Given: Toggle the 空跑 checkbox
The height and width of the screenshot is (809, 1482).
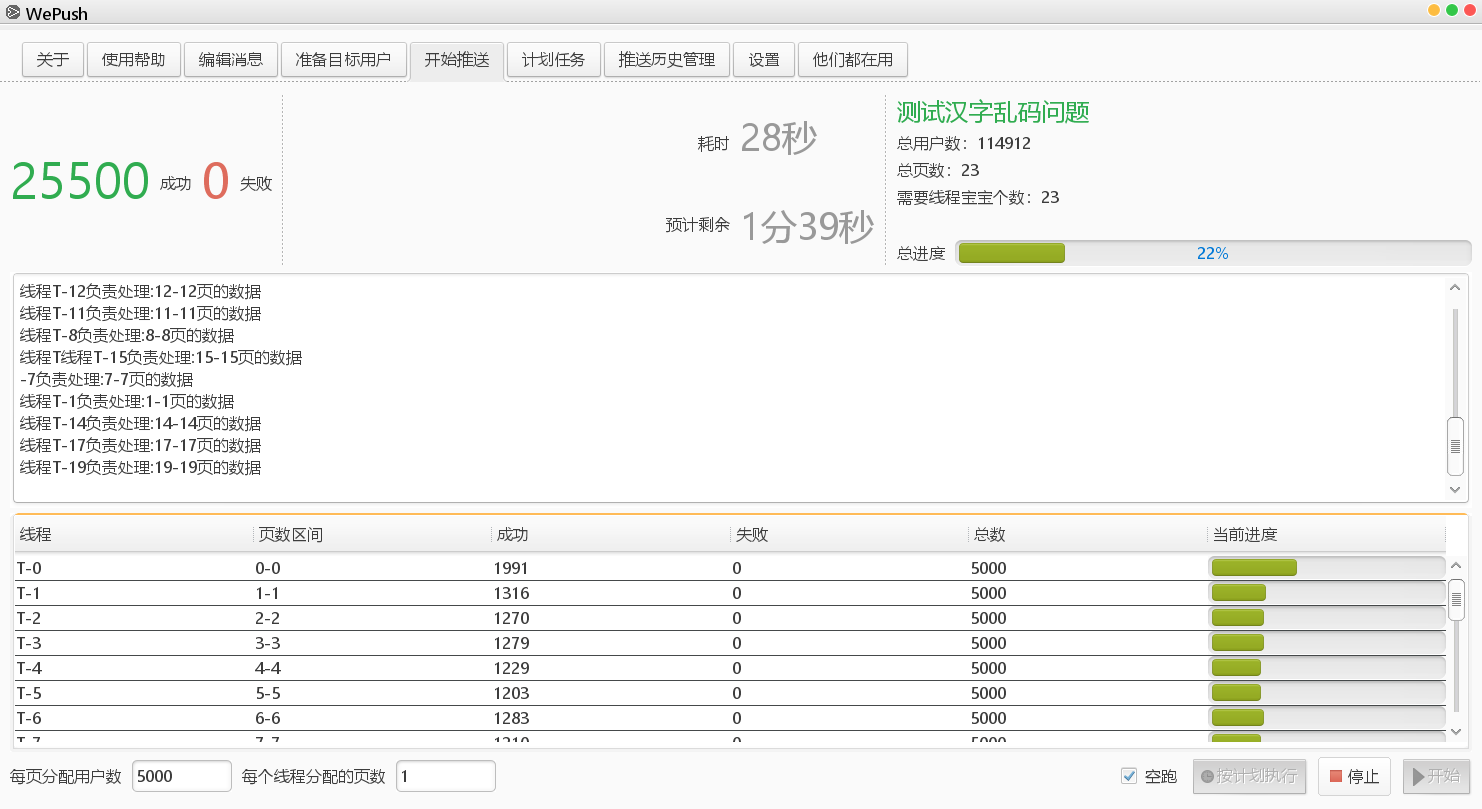Looking at the screenshot, I should coord(1129,776).
